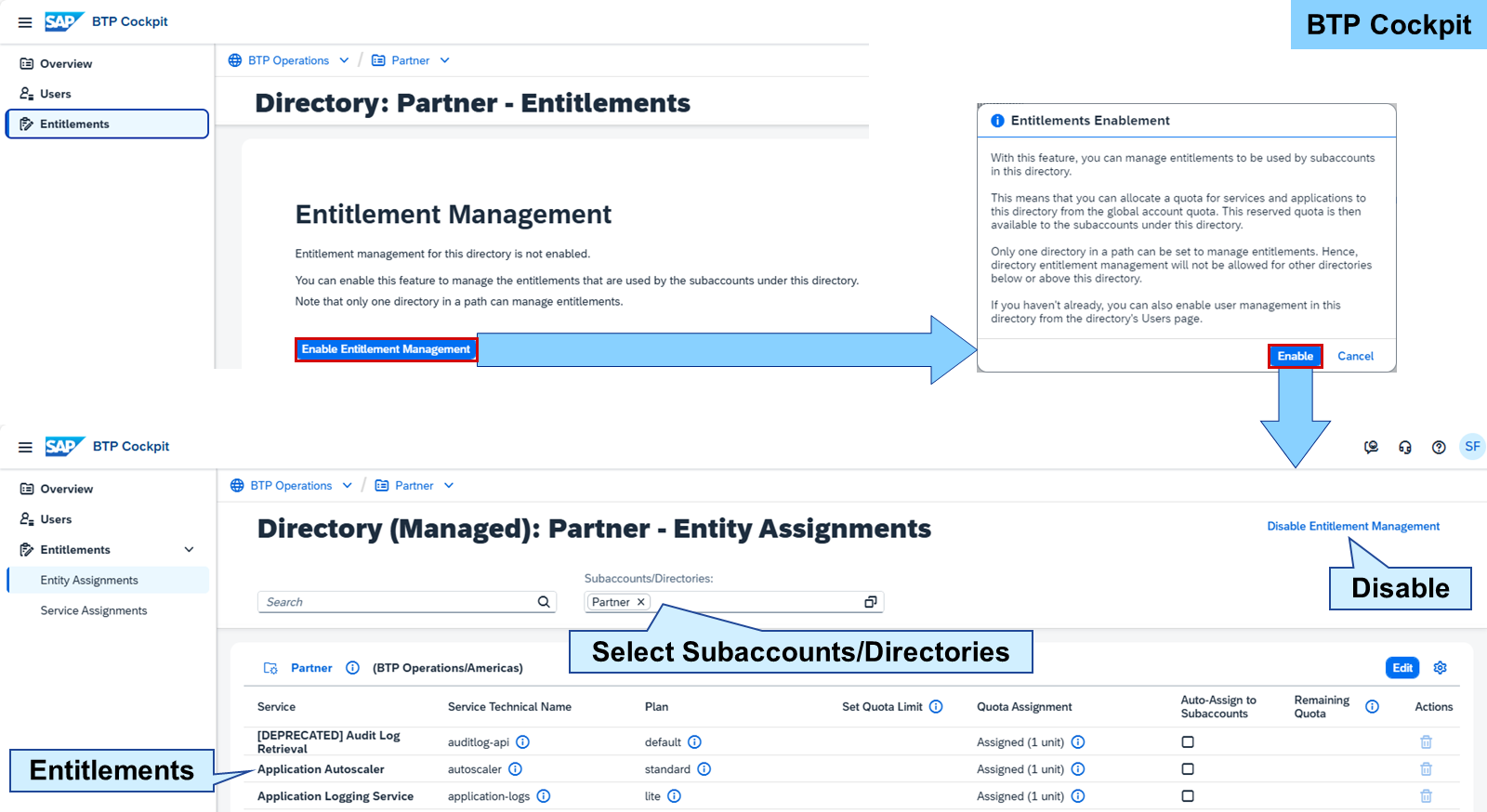Show quota info for Application Logging Service row
This screenshot has width=1487, height=812.
tap(1078, 796)
